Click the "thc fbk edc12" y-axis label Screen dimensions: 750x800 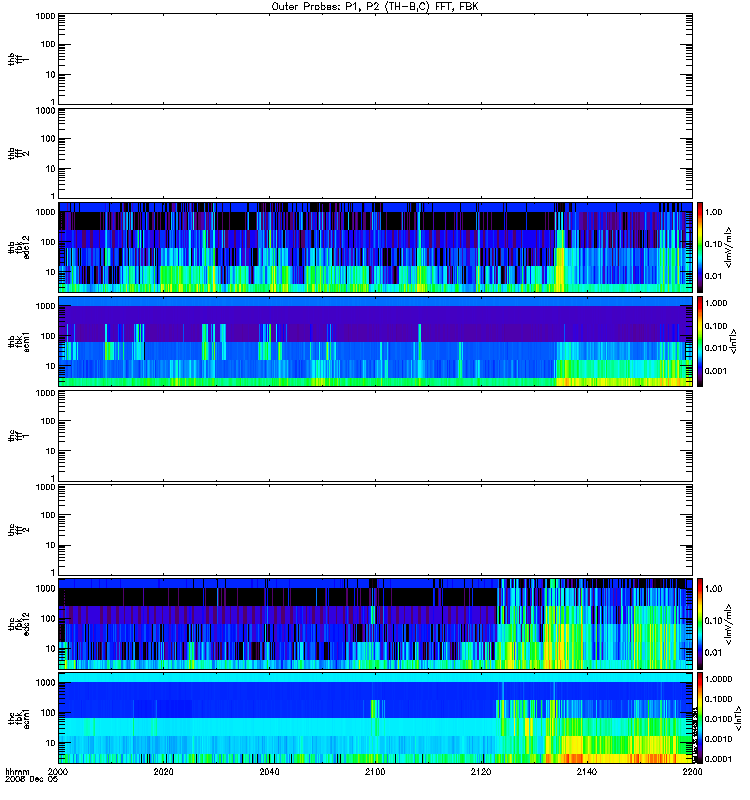(x=18, y=624)
